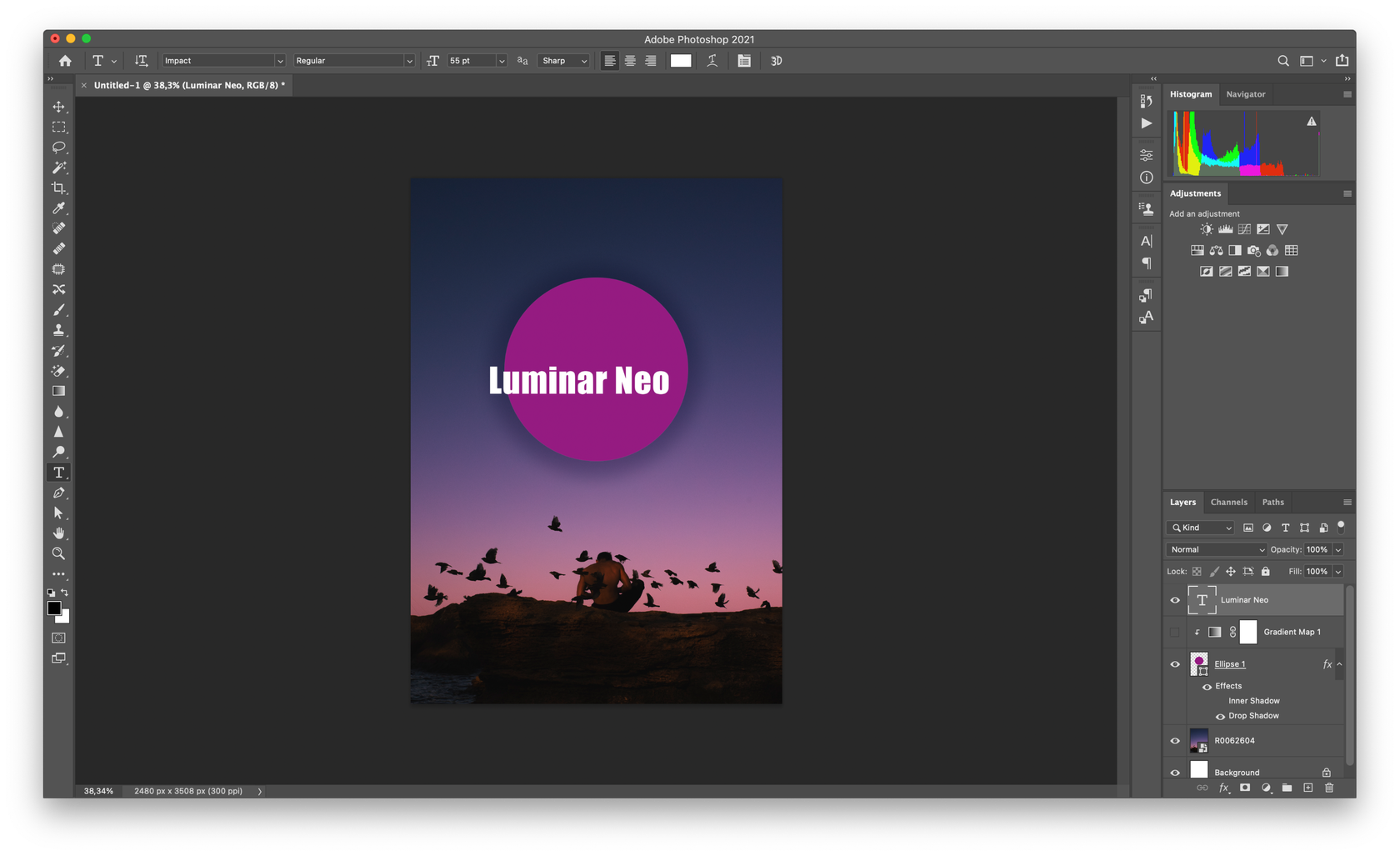Viewport: 1400px width, 856px height.
Task: Switch to the Channels tab
Action: click(1228, 502)
